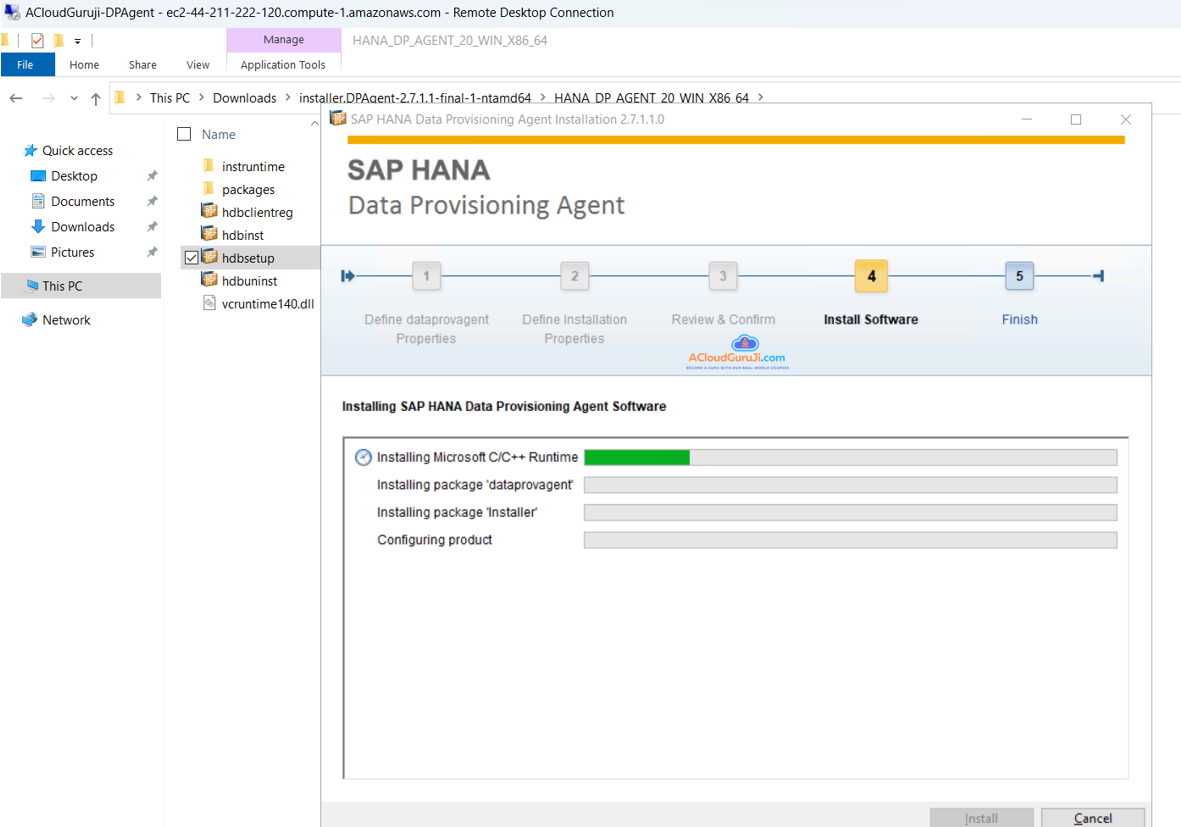The image size is (1181, 827).
Task: Open the File menu tab
Action: click(26, 65)
